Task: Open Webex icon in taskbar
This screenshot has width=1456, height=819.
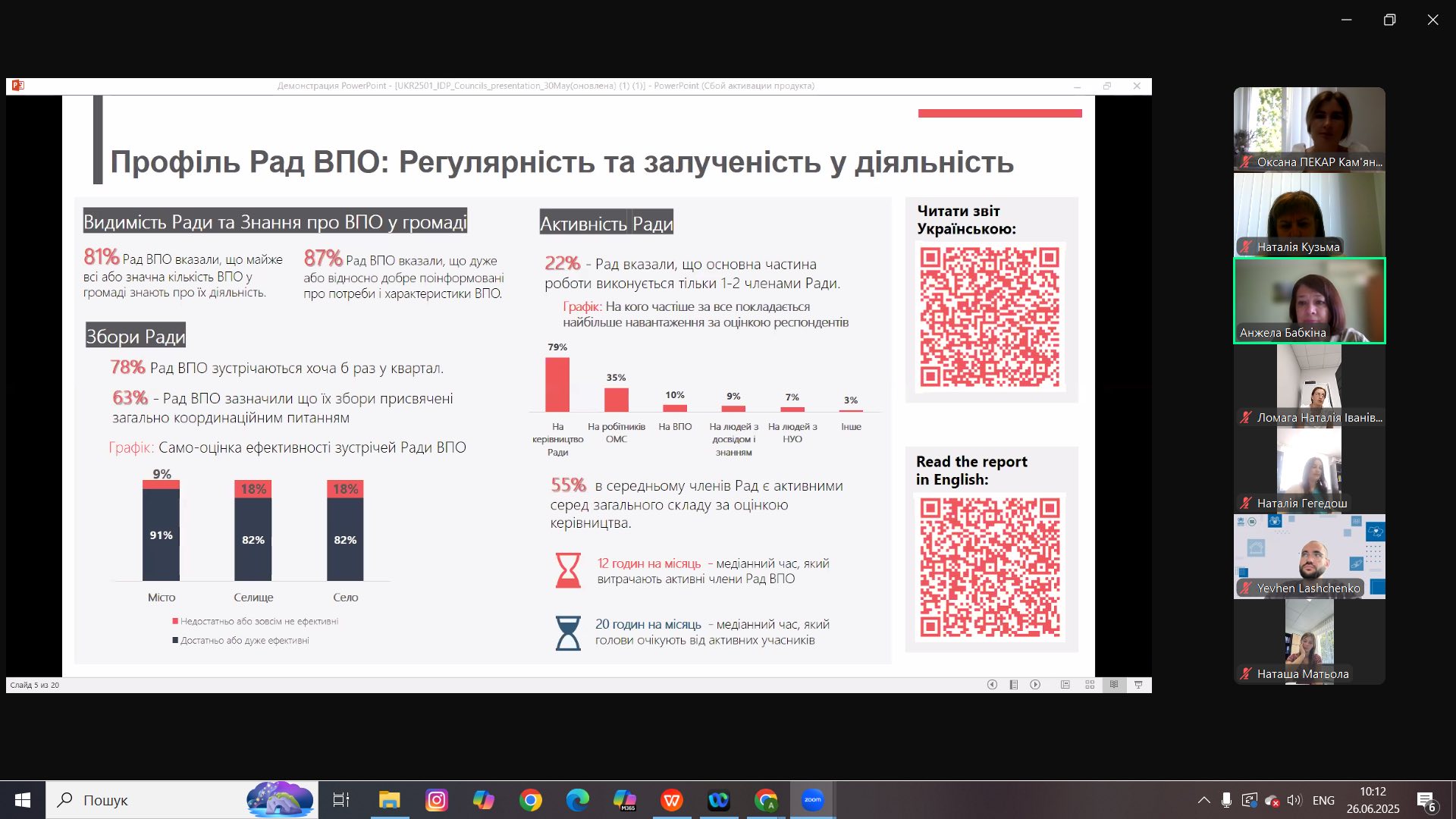Action: point(718,800)
